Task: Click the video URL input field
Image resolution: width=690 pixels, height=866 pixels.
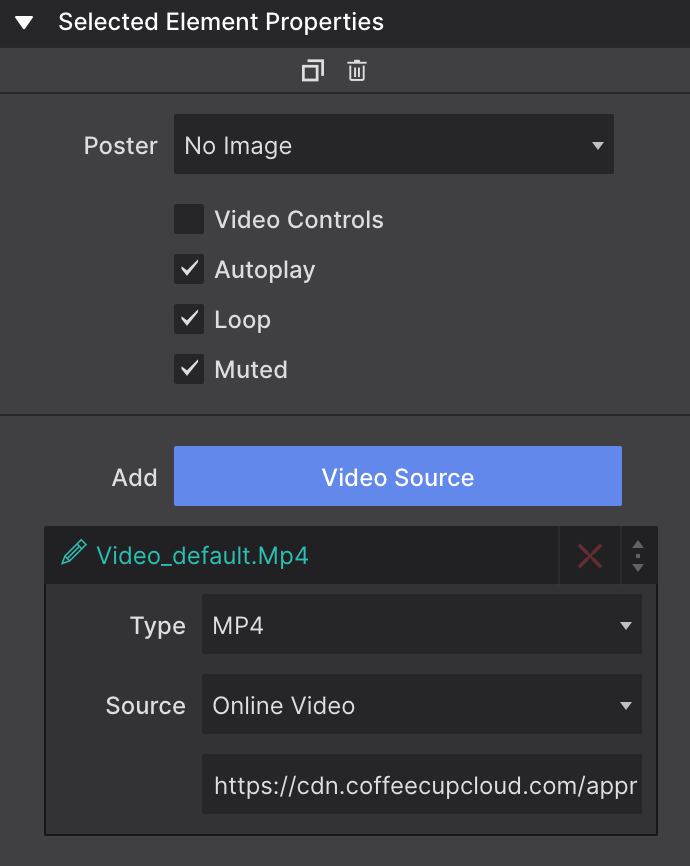Action: coord(422,785)
